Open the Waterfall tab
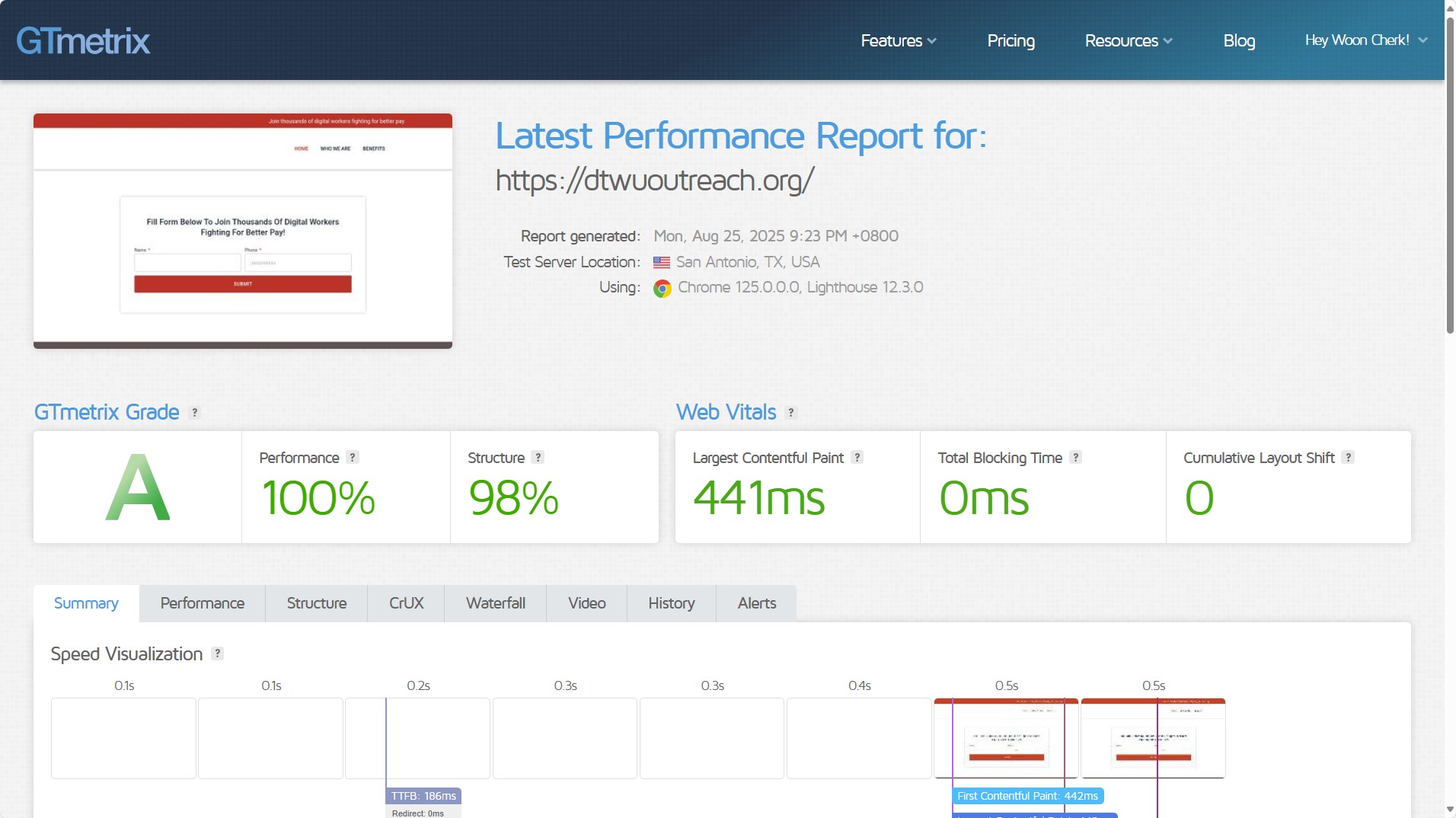The image size is (1456, 818). click(496, 603)
